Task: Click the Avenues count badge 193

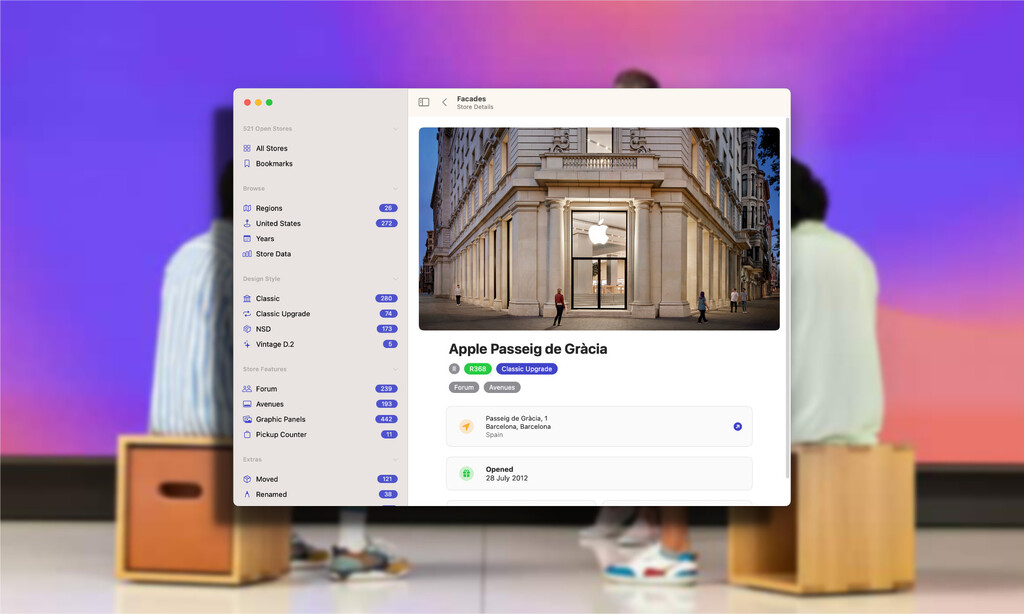Action: tap(387, 404)
